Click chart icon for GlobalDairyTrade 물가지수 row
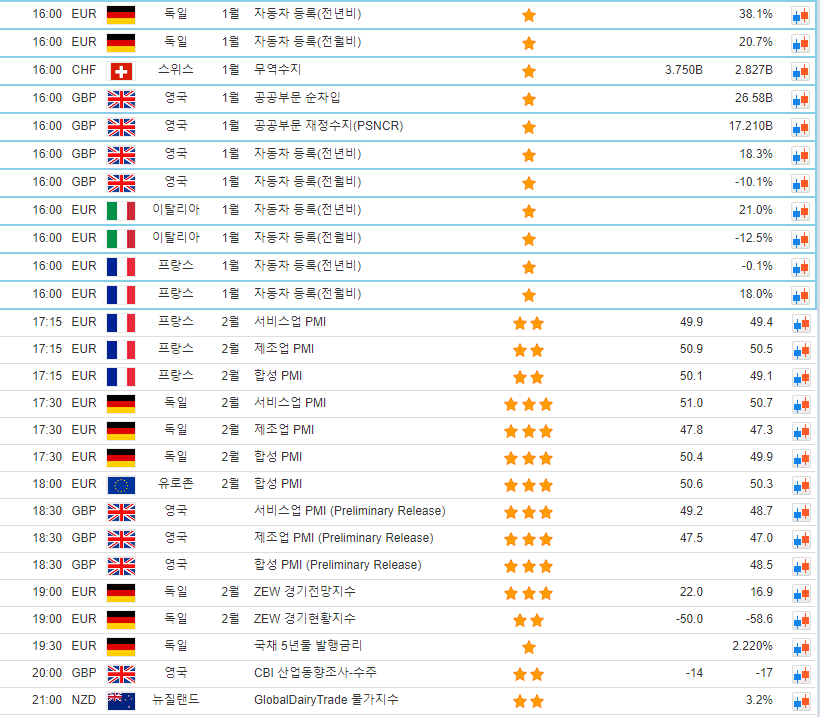 (800, 701)
